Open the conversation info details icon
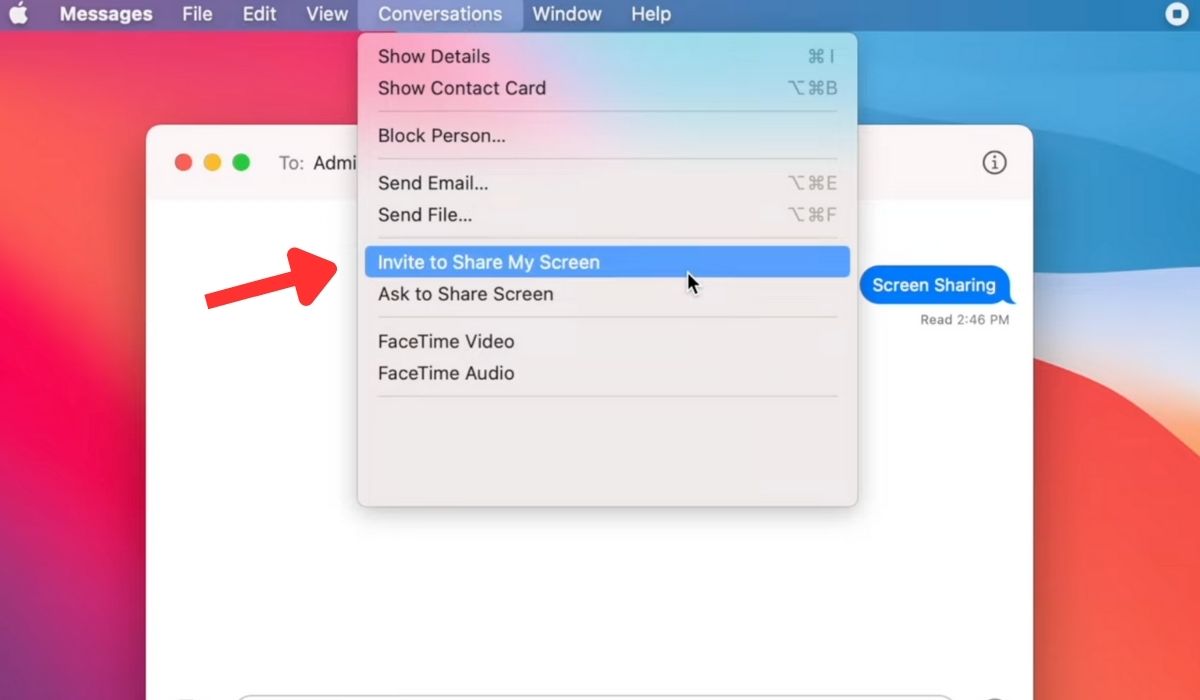The height and width of the screenshot is (700, 1200). pos(993,162)
